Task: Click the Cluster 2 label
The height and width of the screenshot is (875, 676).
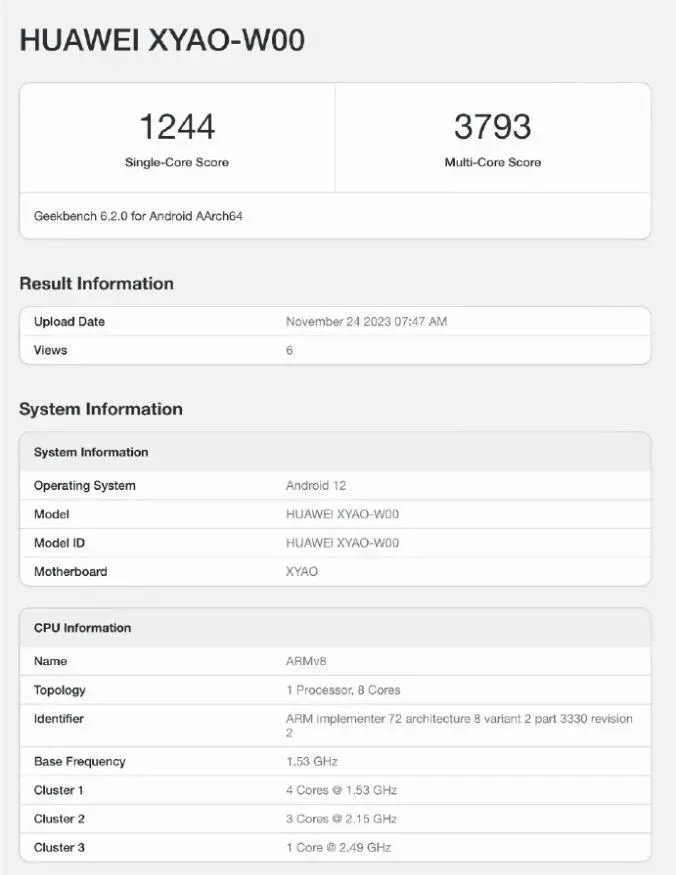Action: (59, 819)
